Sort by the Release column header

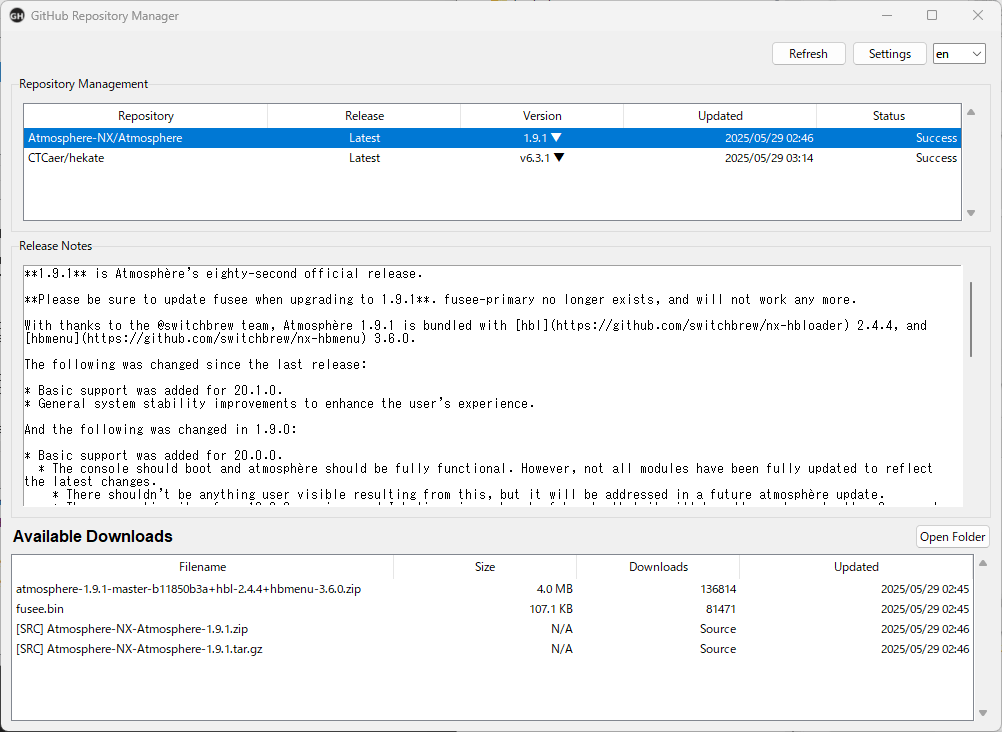click(364, 116)
